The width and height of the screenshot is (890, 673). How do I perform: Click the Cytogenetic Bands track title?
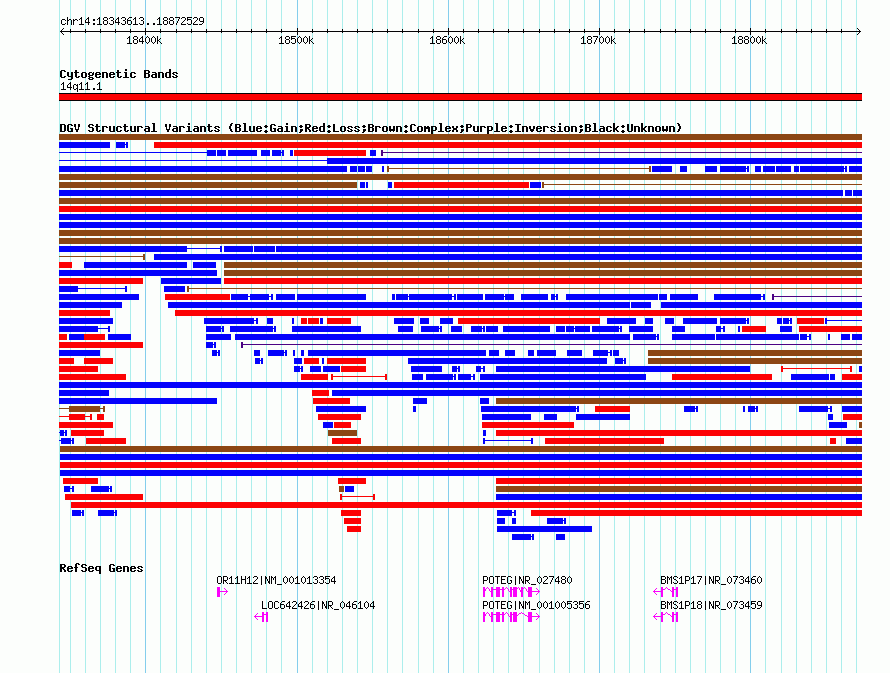[119, 74]
